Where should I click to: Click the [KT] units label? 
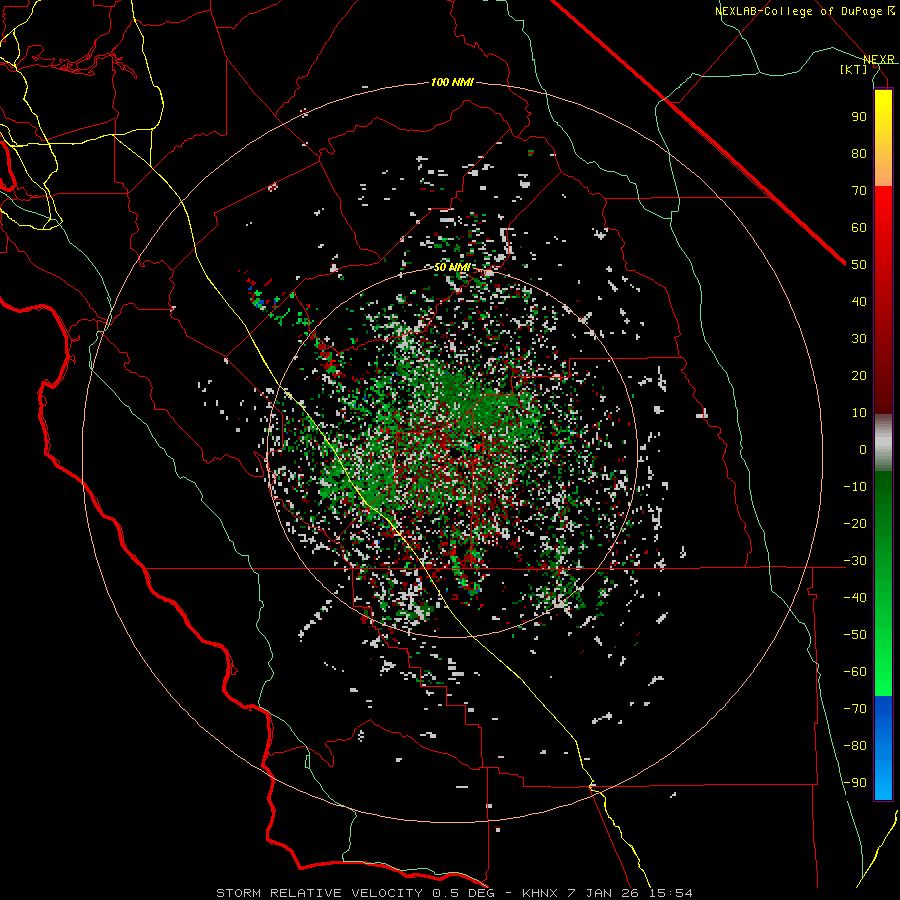coord(854,69)
